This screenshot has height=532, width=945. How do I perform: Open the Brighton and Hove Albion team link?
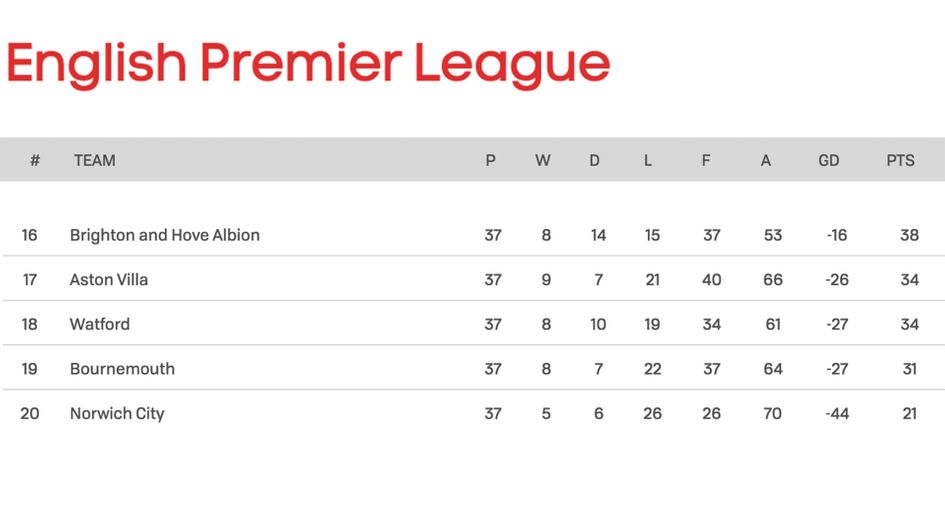pyautogui.click(x=165, y=235)
